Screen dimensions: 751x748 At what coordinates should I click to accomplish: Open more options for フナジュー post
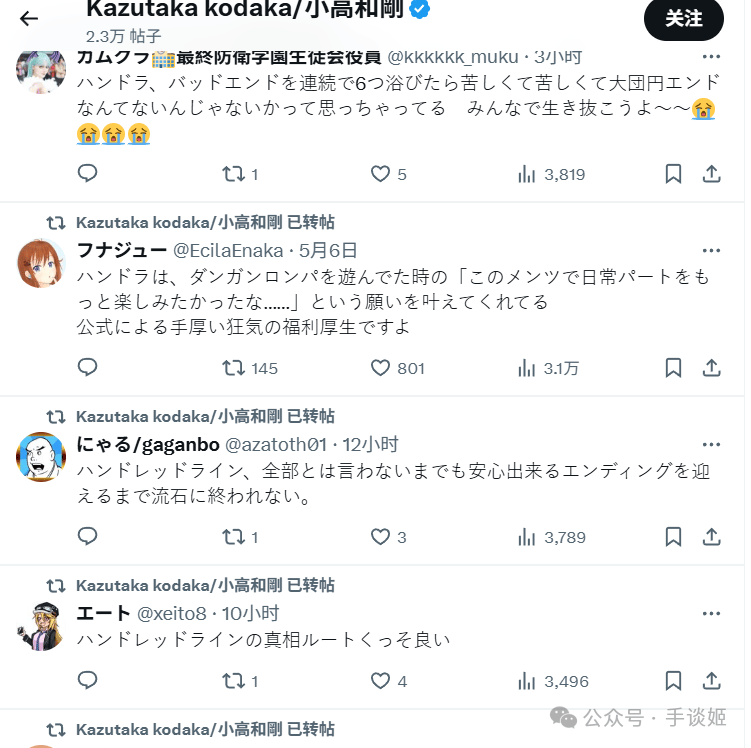click(x=711, y=250)
